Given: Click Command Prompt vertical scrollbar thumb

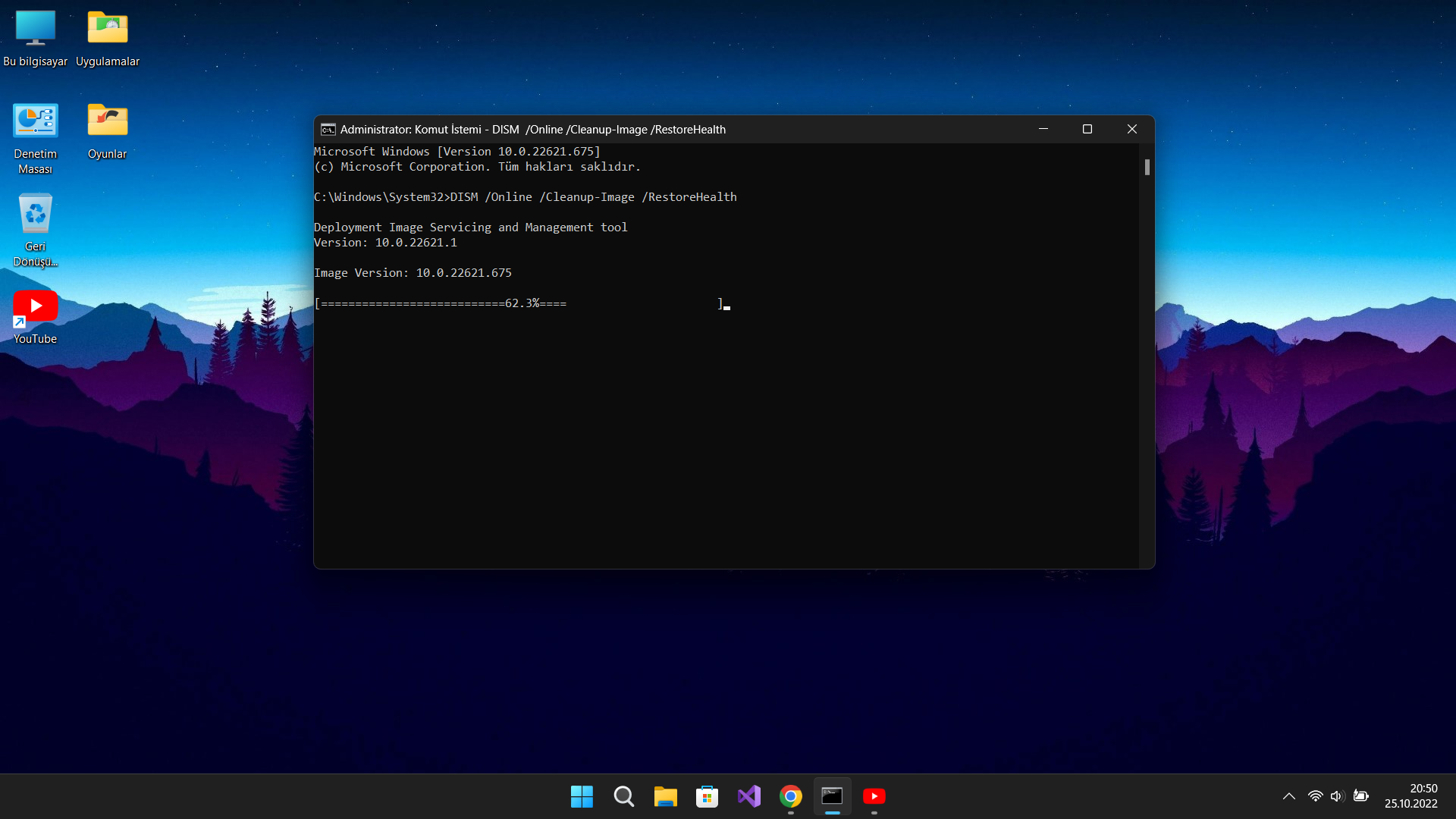Looking at the screenshot, I should pyautogui.click(x=1147, y=167).
